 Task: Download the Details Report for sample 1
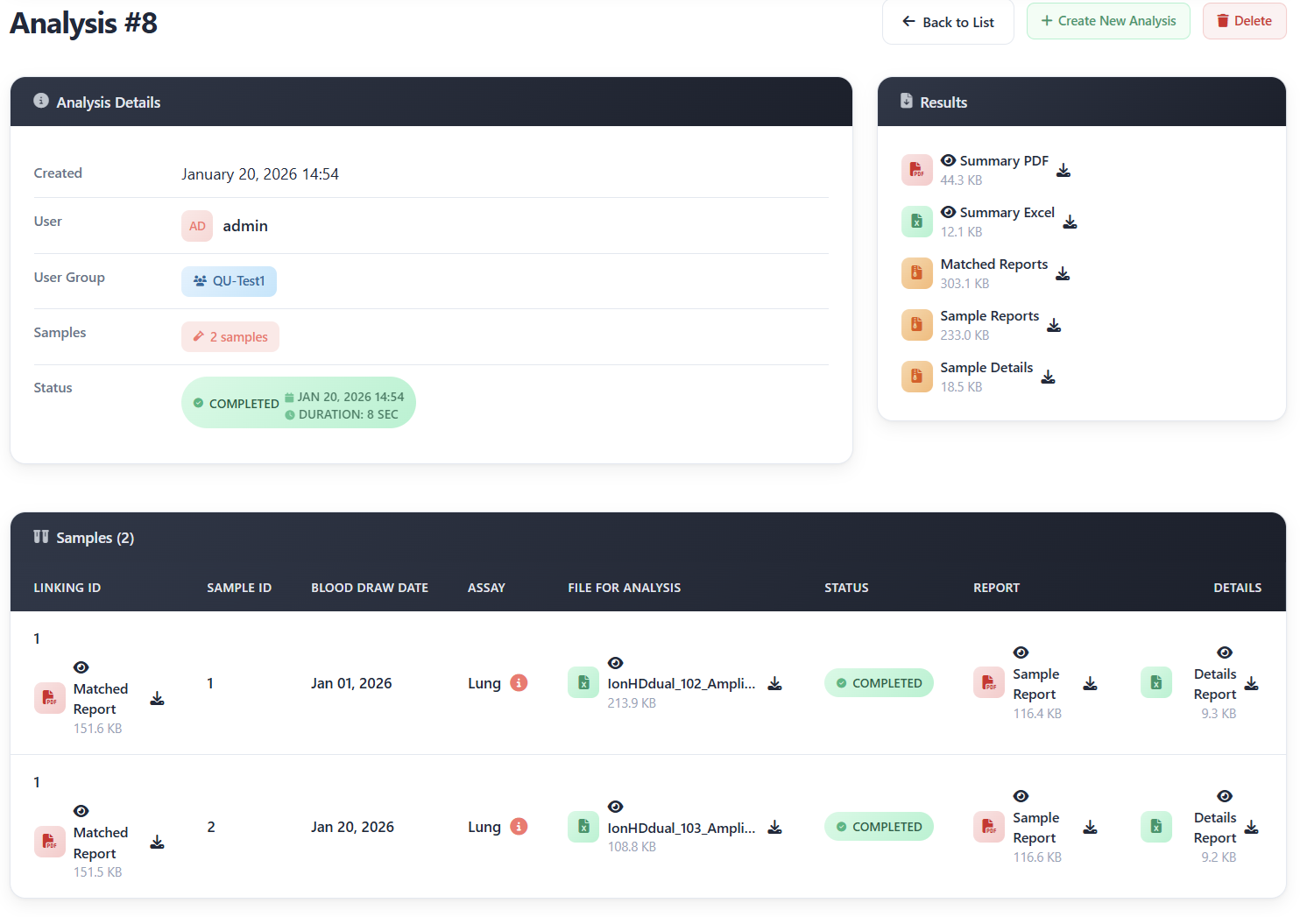click(x=1252, y=684)
